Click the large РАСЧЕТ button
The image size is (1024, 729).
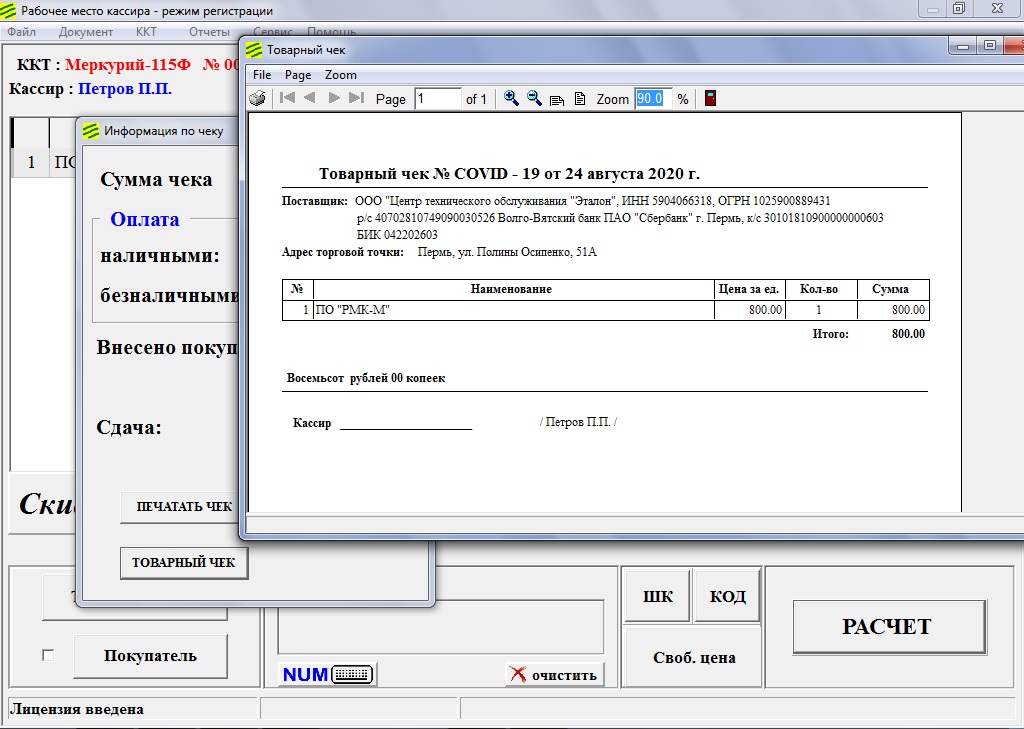889,627
